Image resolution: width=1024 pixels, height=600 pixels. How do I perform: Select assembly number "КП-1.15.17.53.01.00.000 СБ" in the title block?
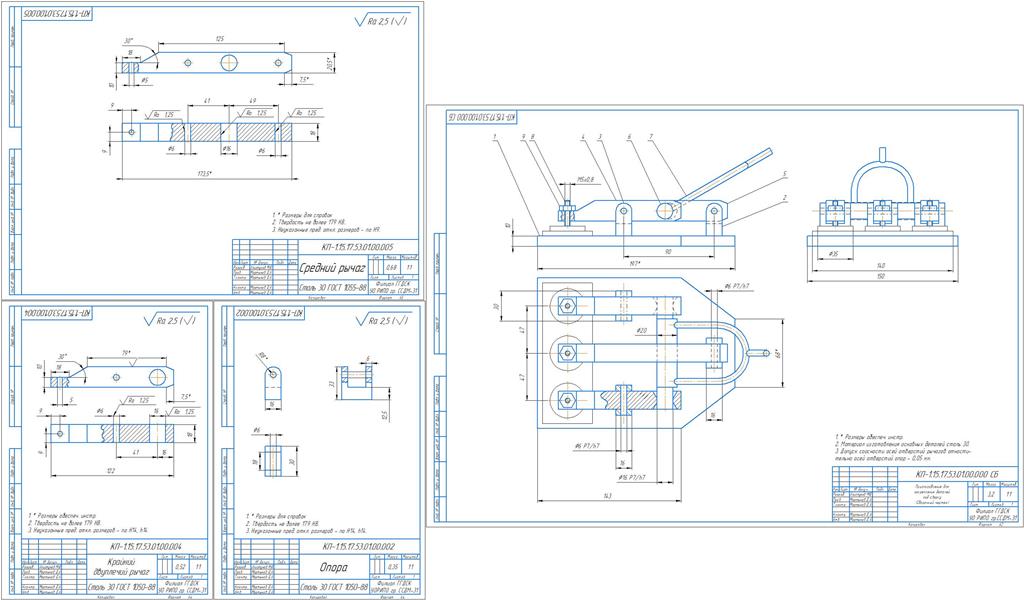pos(957,475)
